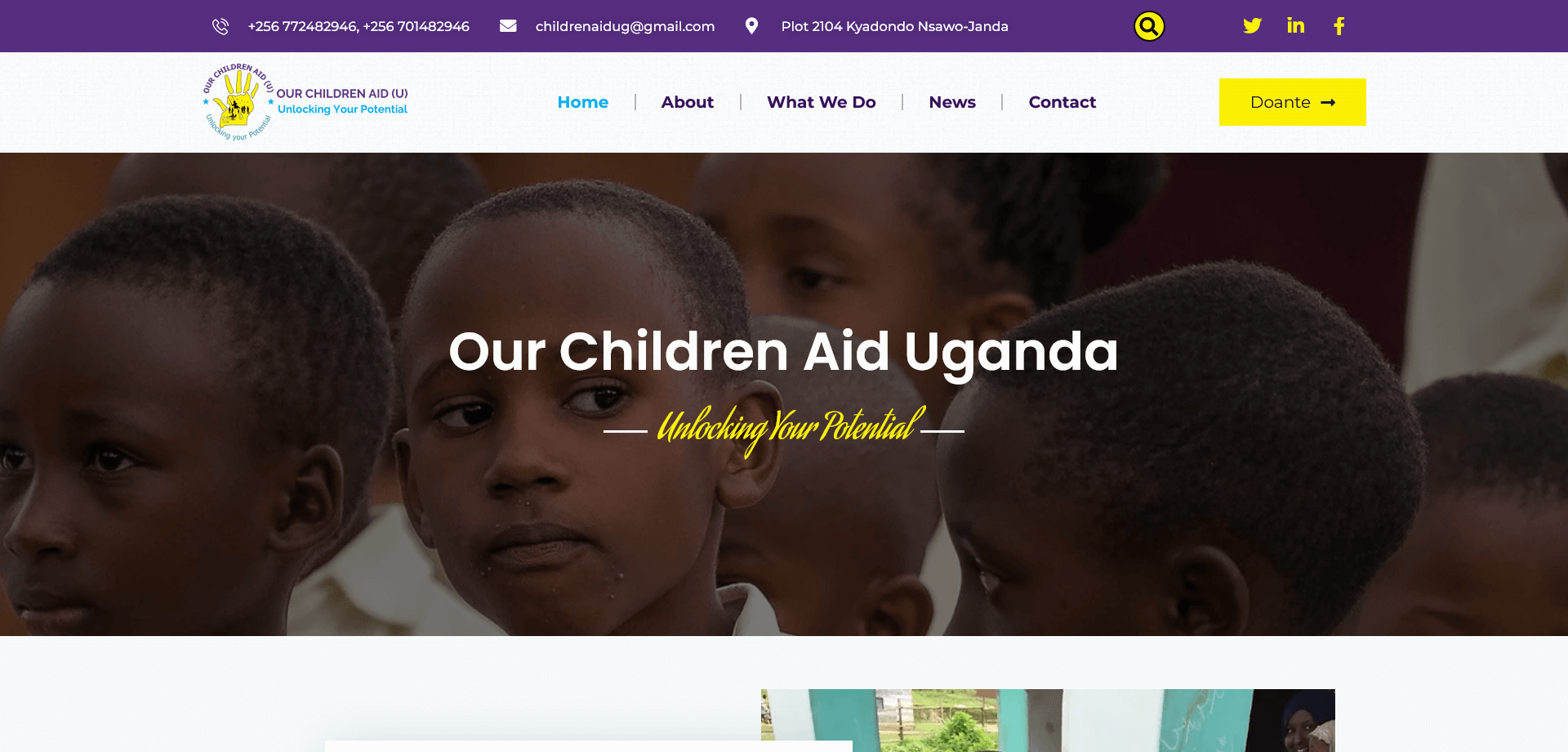The height and width of the screenshot is (752, 1568).
Task: Click the Plot 2104 Kyadondo address
Action: click(x=895, y=26)
